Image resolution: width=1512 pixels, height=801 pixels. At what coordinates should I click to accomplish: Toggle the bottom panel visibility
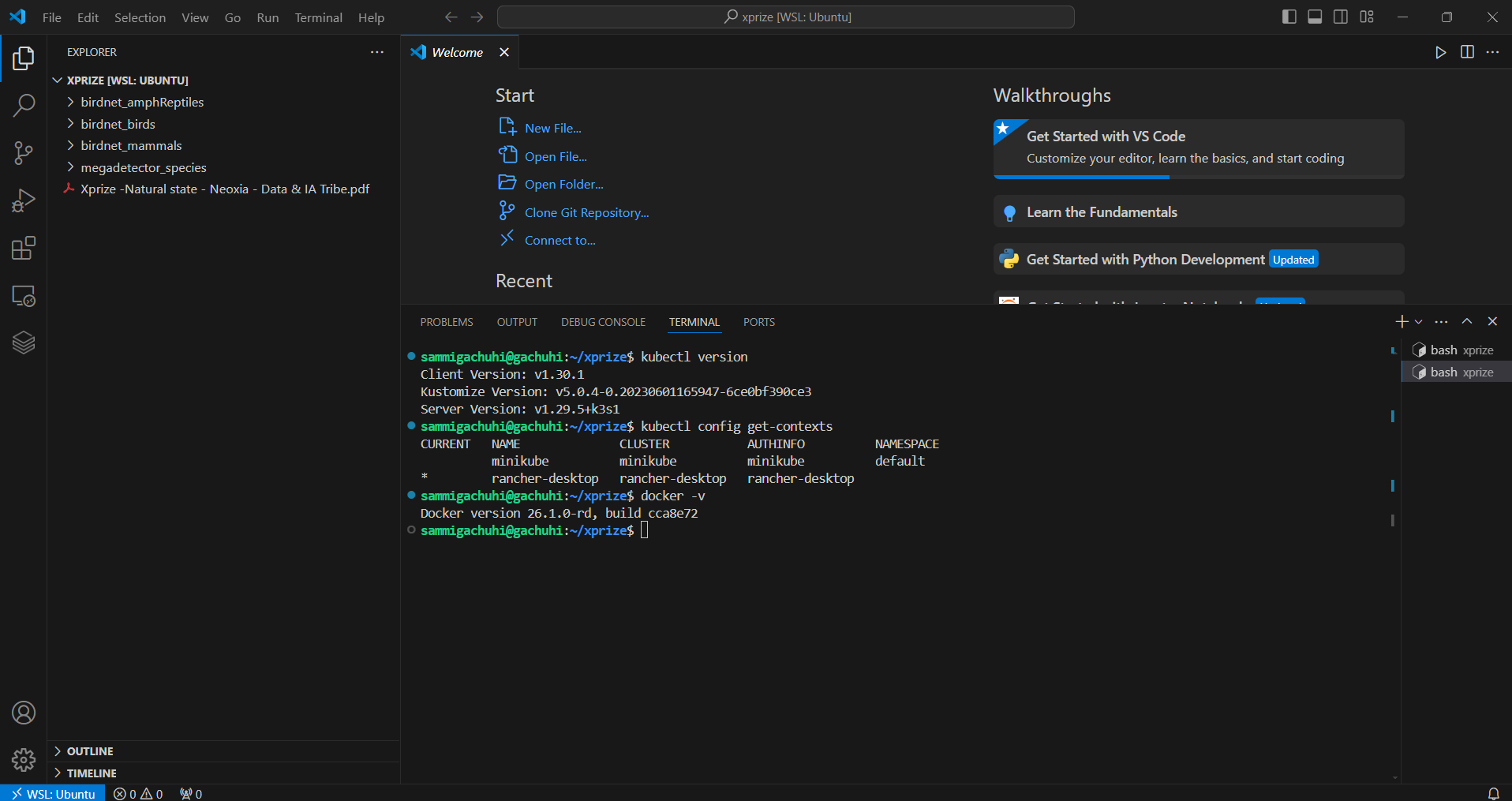(1315, 17)
